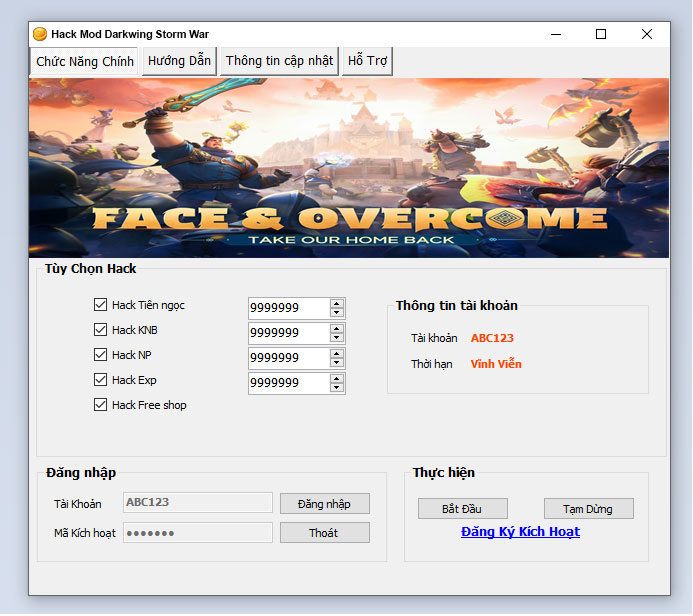The height and width of the screenshot is (616, 693).
Task: Close the Hack Mod window
Action: pos(647,34)
